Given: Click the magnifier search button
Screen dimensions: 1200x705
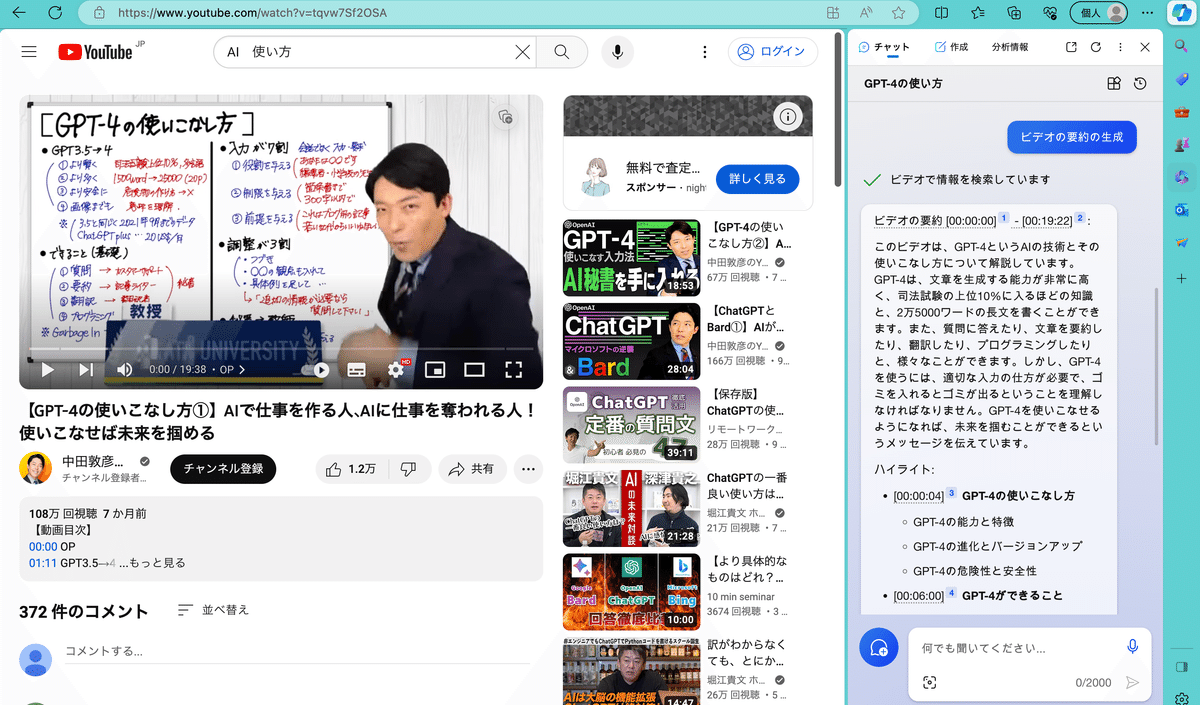Looking at the screenshot, I should 562,52.
